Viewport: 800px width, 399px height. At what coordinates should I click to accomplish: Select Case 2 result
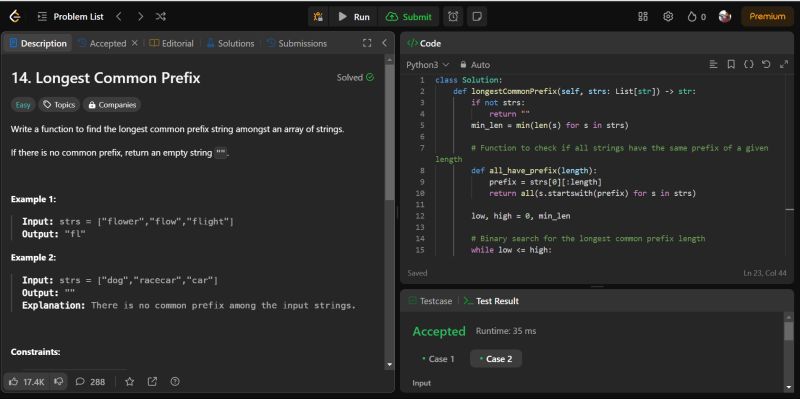[x=496, y=359]
